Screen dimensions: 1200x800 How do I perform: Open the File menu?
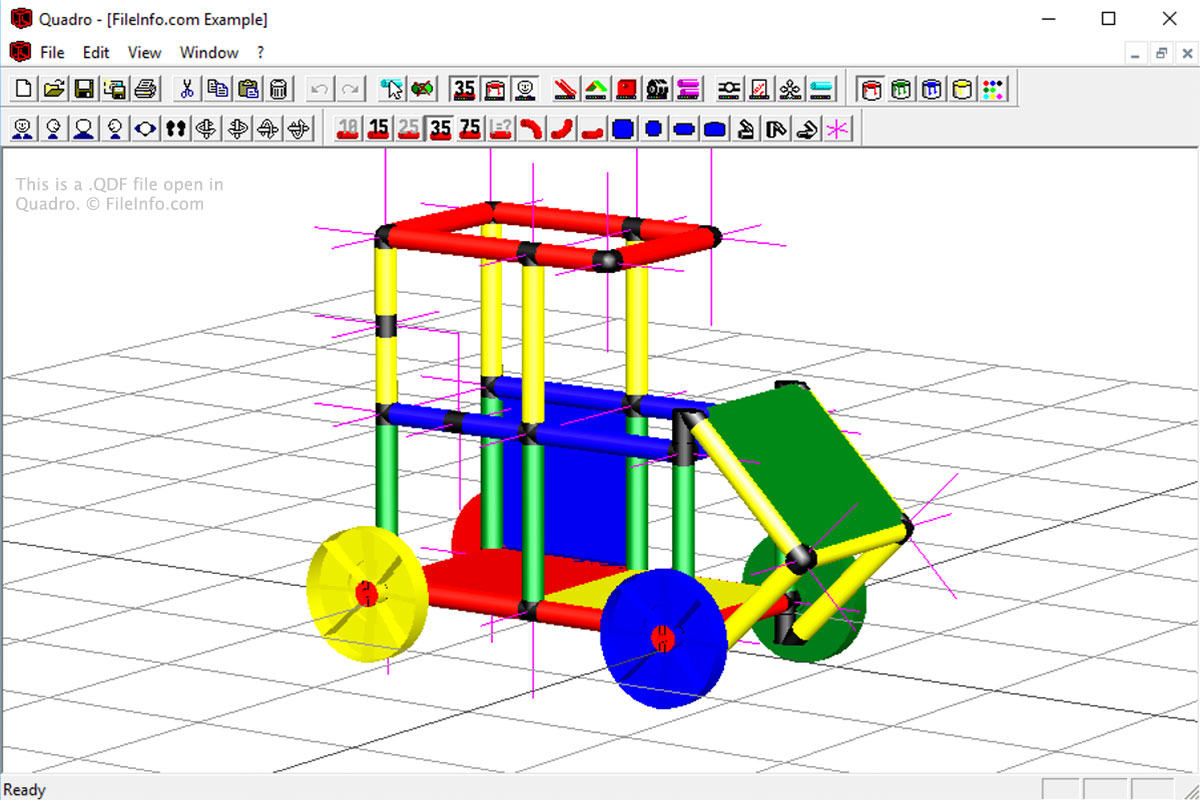52,52
